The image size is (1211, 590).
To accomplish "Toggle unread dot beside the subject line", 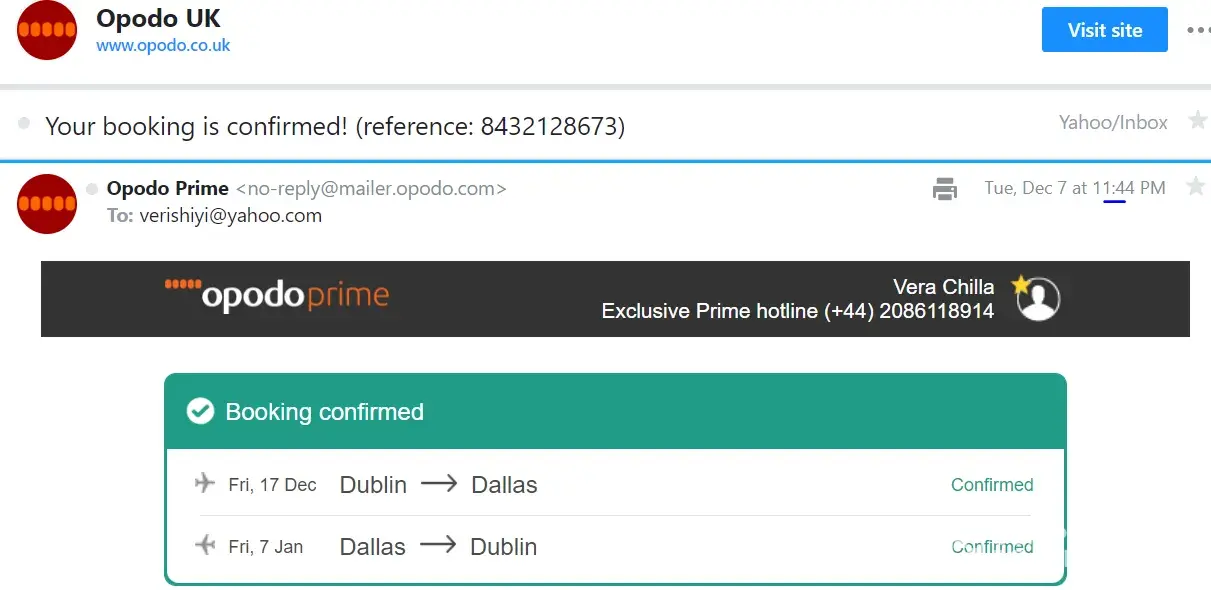I will point(24,124).
